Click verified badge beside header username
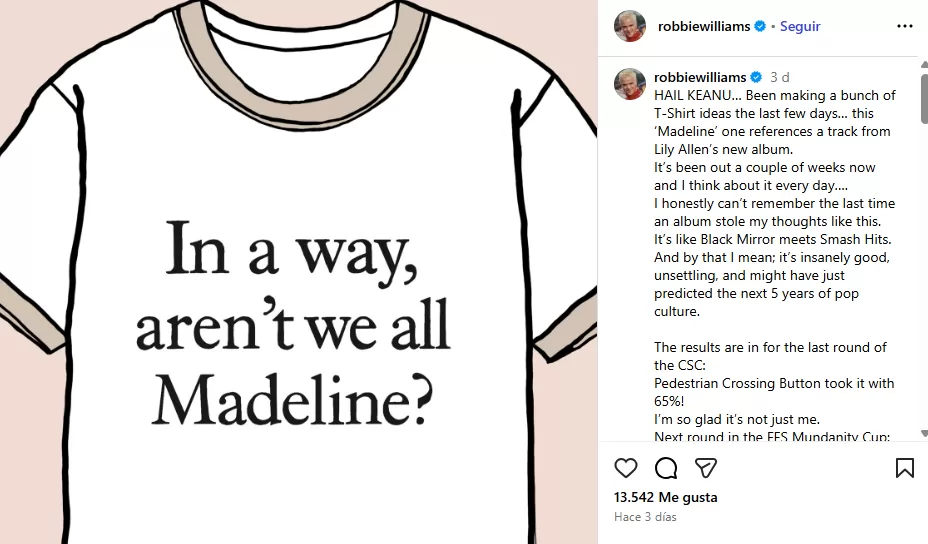This screenshot has width=928, height=544. click(x=760, y=26)
